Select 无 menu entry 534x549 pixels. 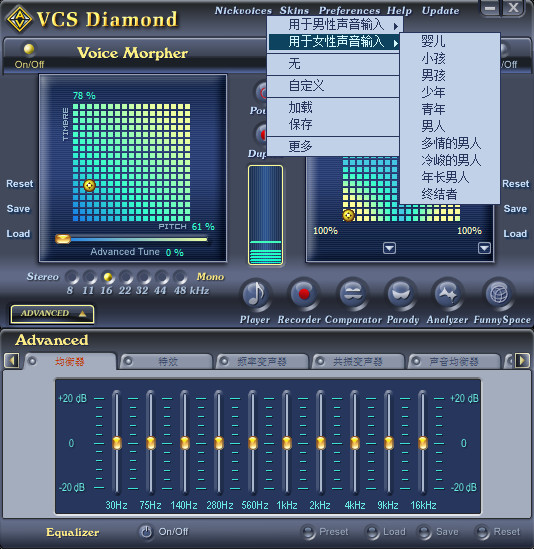(333, 64)
